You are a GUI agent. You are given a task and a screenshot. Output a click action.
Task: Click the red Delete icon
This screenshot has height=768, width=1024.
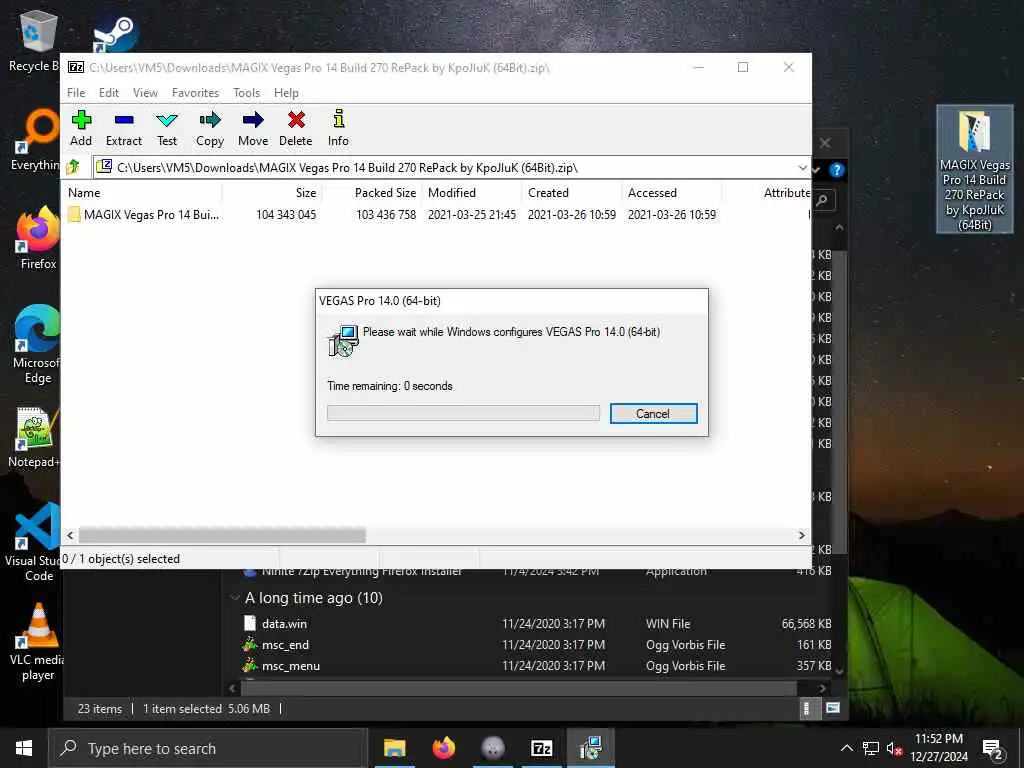296,128
